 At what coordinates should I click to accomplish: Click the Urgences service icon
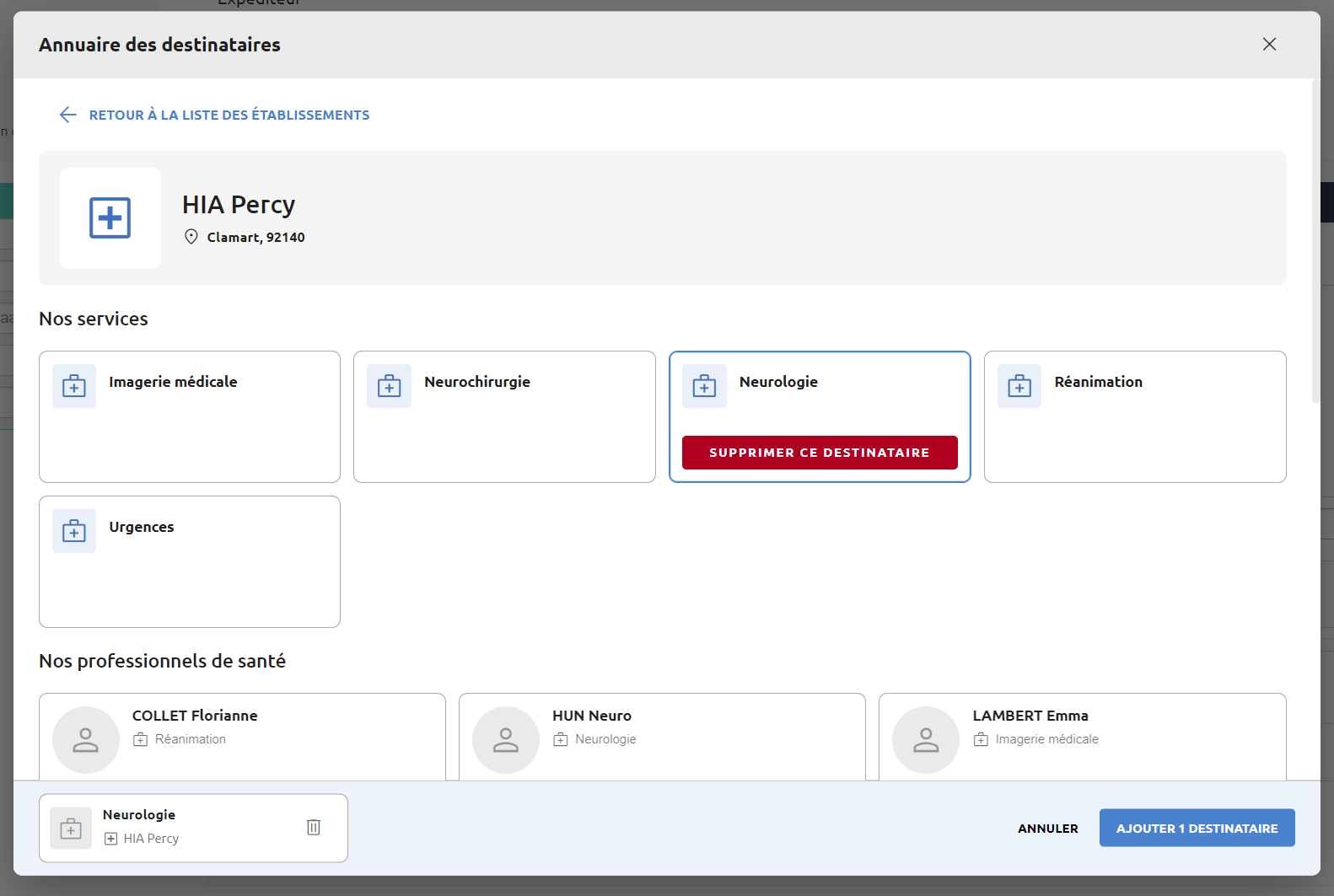pyautogui.click(x=74, y=531)
